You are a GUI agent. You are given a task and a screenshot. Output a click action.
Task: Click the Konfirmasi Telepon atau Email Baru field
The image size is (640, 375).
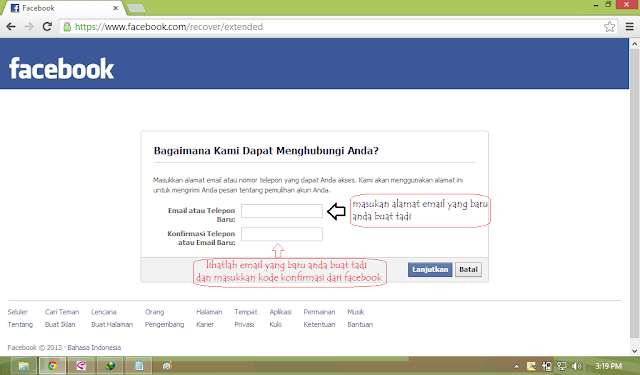[x=282, y=234]
